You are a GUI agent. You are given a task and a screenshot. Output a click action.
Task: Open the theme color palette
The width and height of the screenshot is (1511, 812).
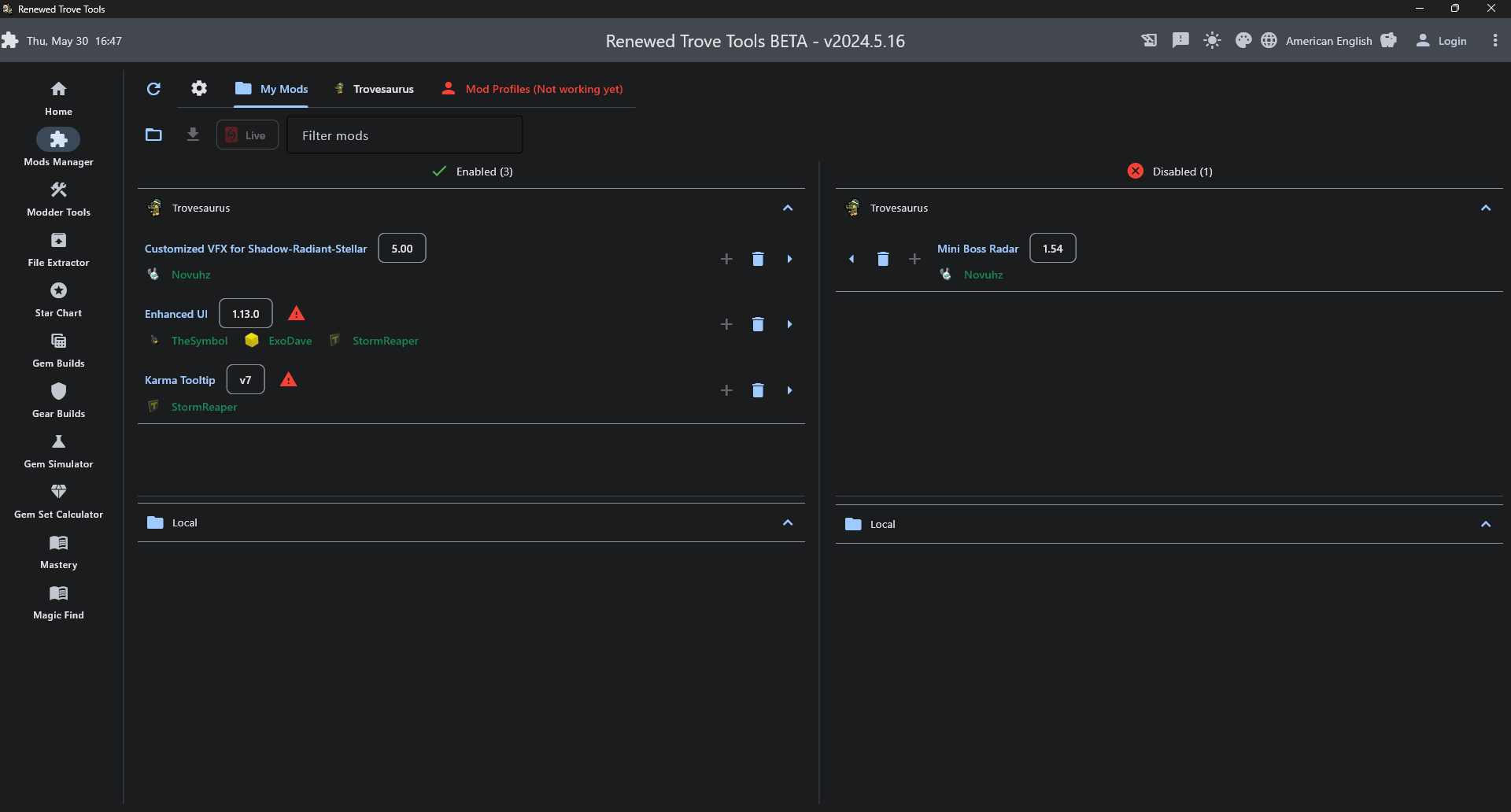1243,40
